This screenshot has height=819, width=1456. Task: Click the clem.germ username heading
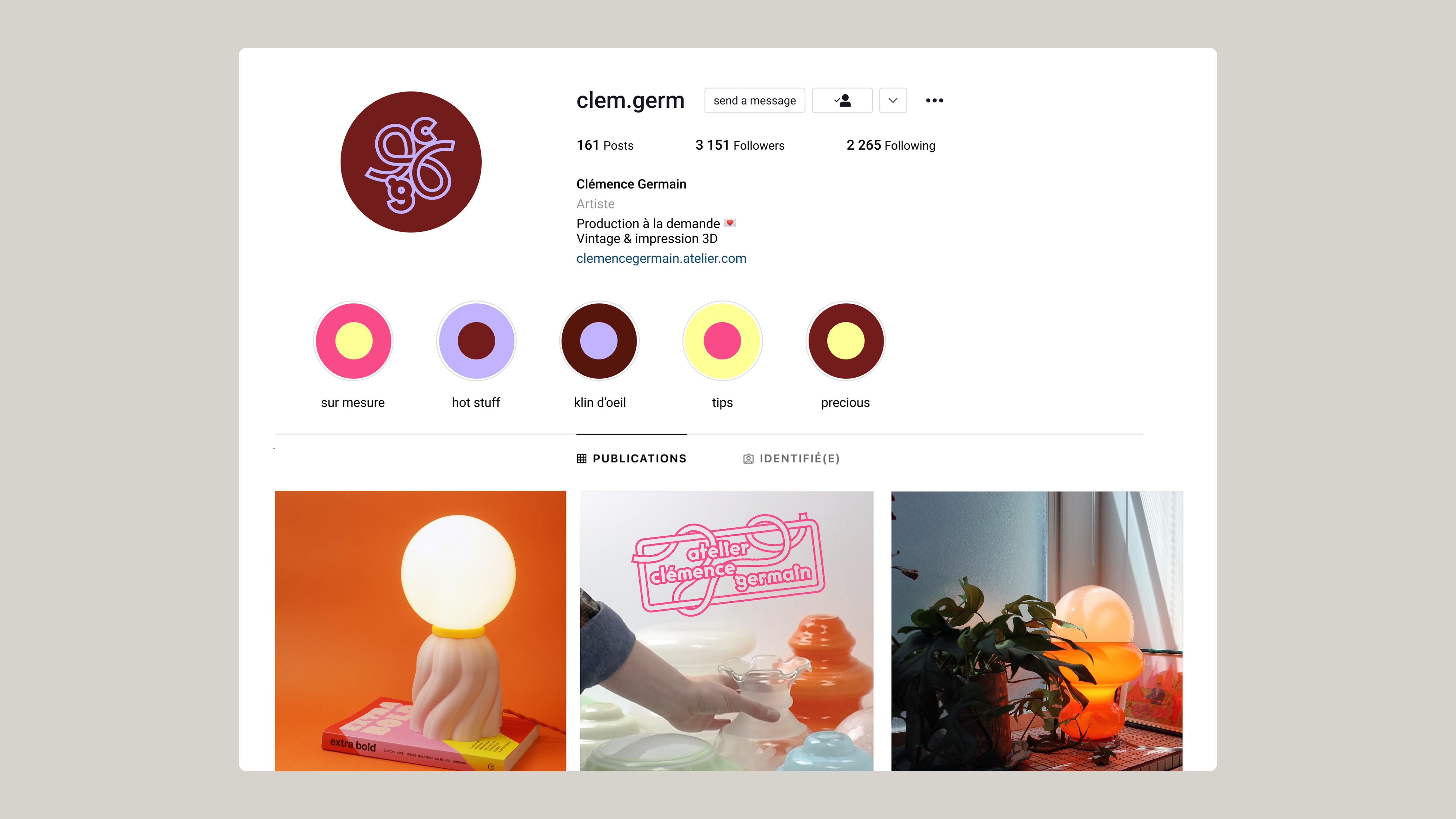[630, 101]
